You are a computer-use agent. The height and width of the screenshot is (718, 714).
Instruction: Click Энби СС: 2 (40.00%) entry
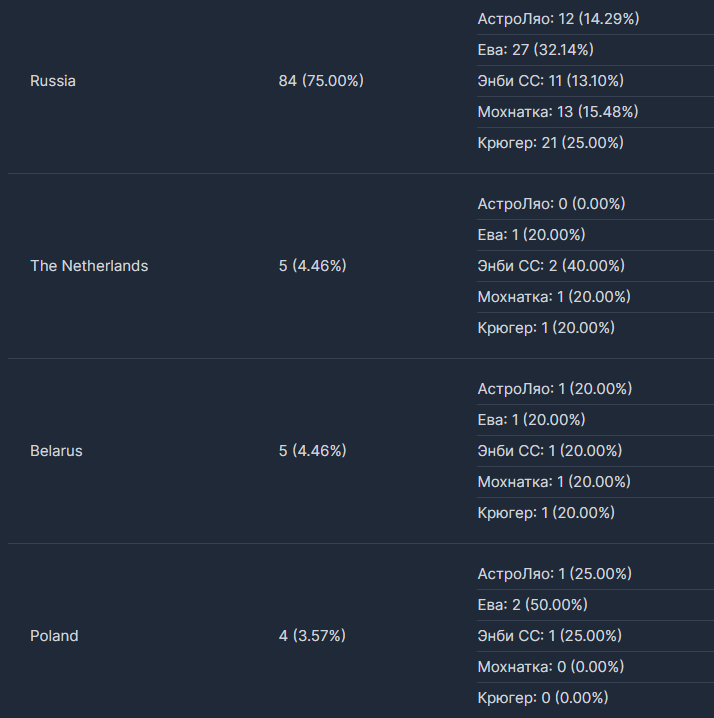(551, 266)
